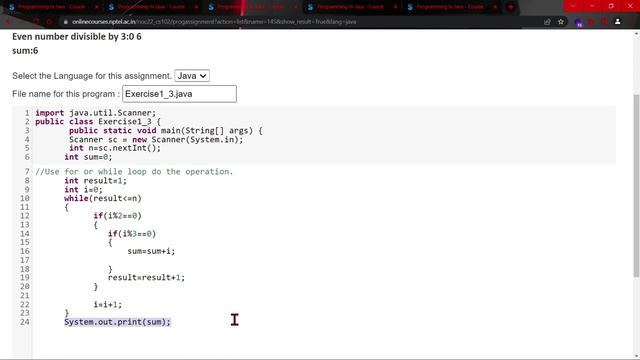640x360 pixels.
Task: Click the line result=result+1;
Action: [x=146, y=278]
